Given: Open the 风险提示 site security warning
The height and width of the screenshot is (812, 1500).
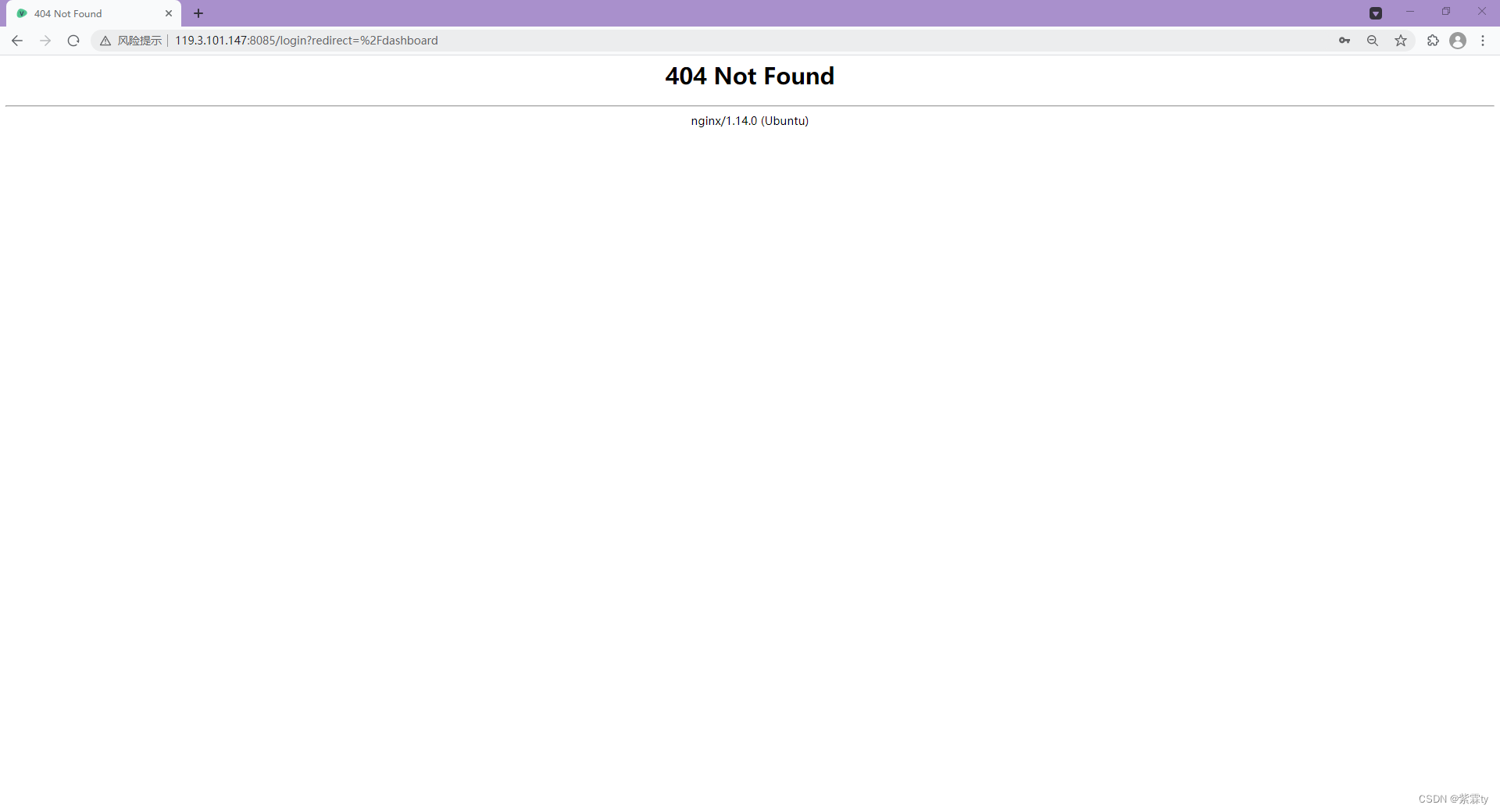Looking at the screenshot, I should pos(130,41).
